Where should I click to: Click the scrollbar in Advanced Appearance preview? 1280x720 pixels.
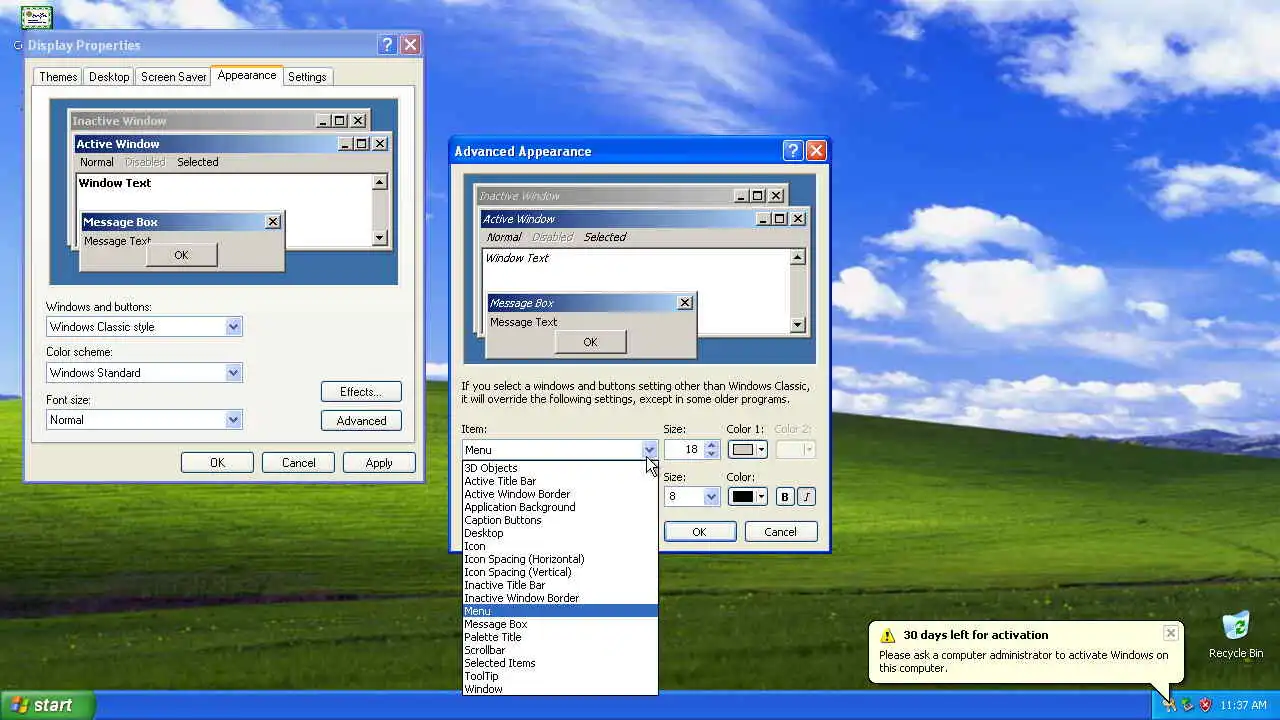797,291
